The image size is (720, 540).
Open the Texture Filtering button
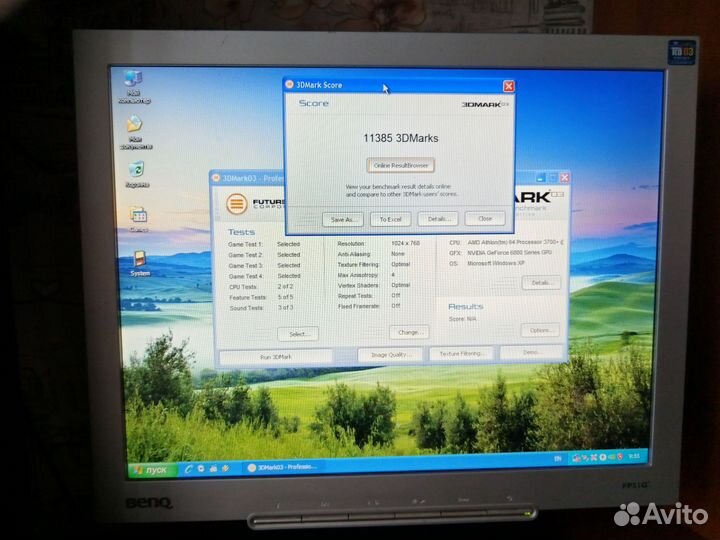point(461,354)
